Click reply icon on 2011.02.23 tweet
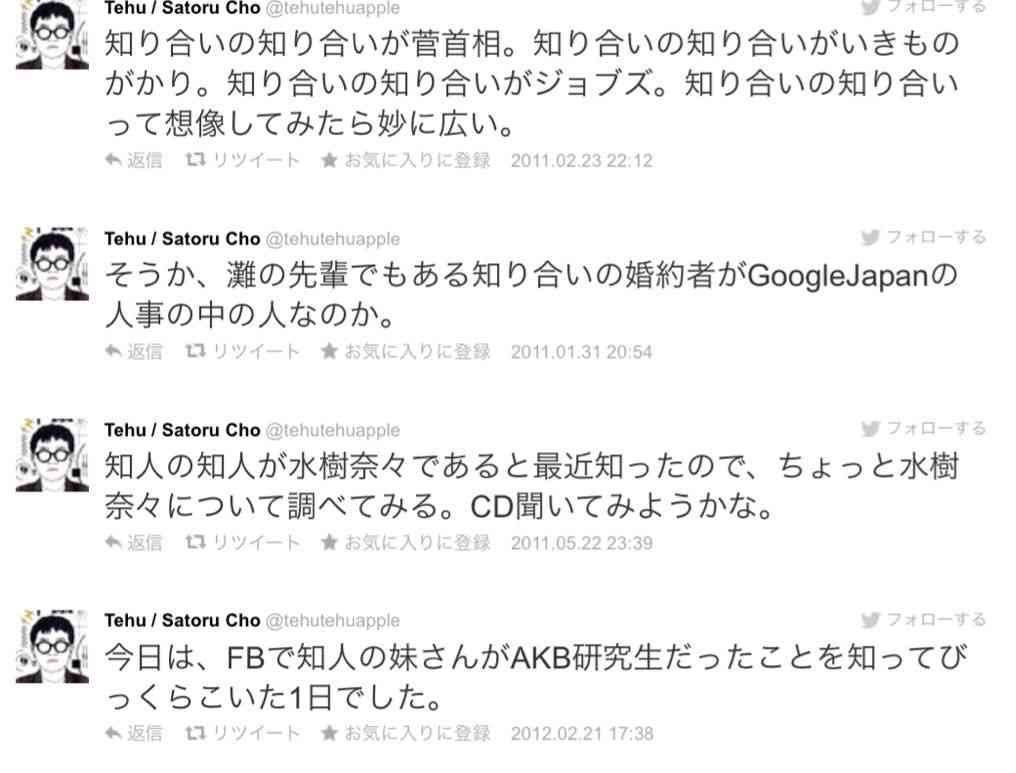The width and height of the screenshot is (1016, 773). (133, 160)
